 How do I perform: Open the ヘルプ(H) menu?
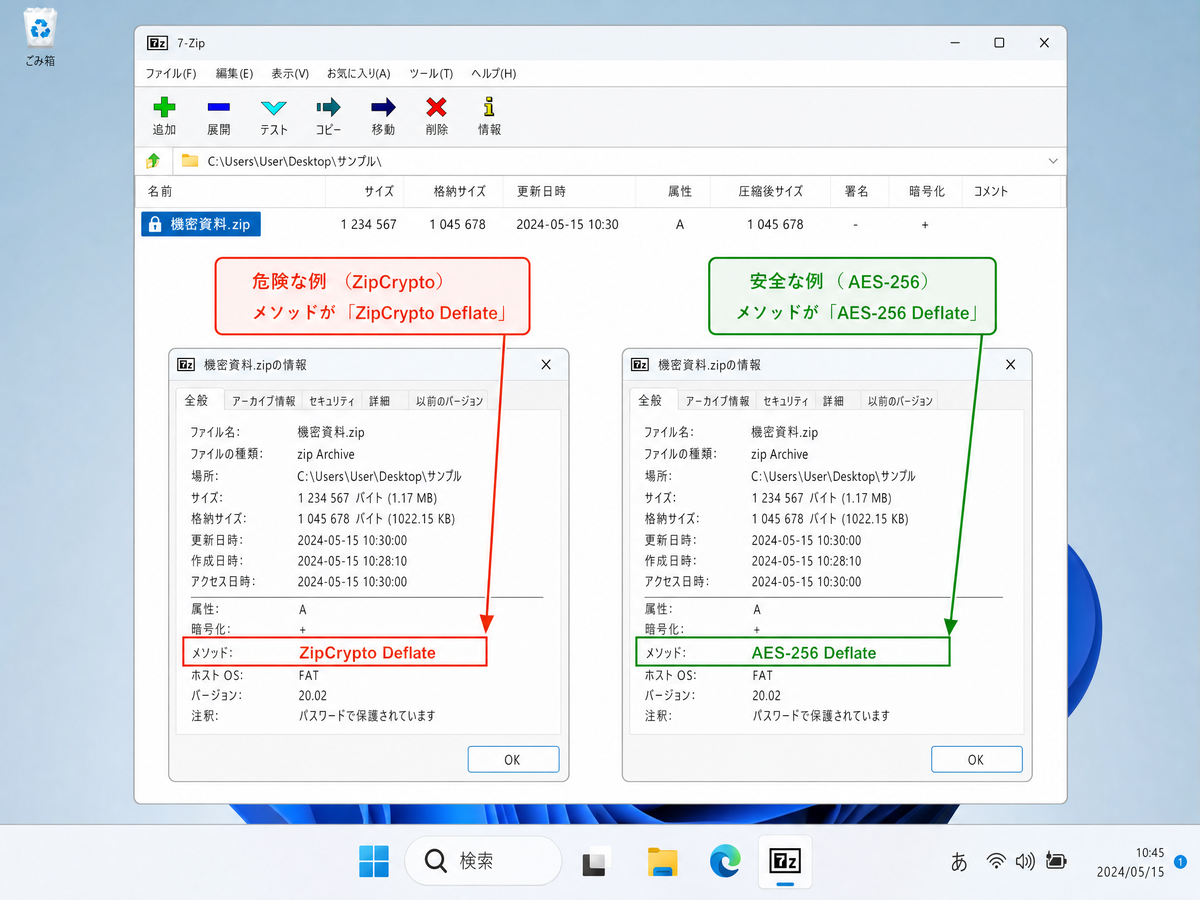point(493,74)
